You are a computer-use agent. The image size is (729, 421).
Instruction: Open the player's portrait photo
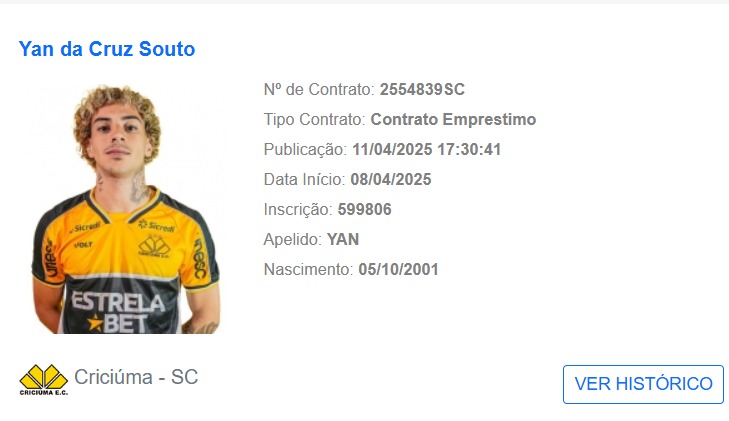point(126,209)
